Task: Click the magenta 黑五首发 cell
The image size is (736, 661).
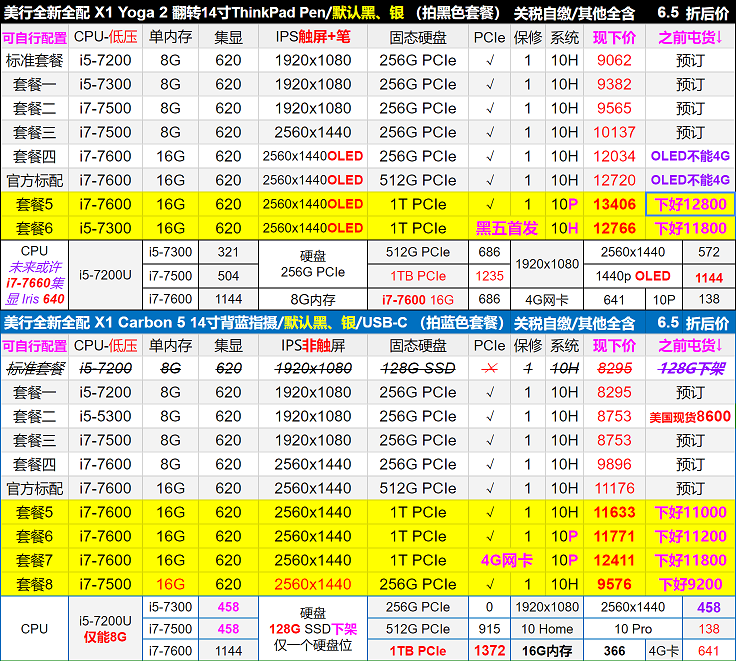Action: tap(506, 228)
